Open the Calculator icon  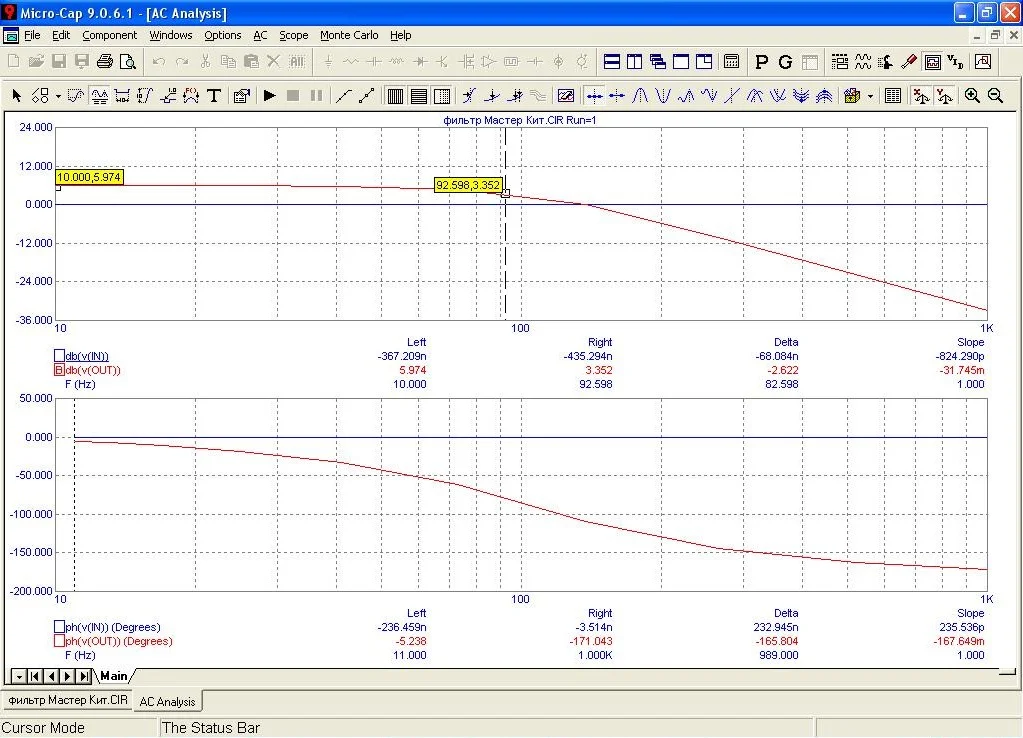pyautogui.click(x=732, y=62)
